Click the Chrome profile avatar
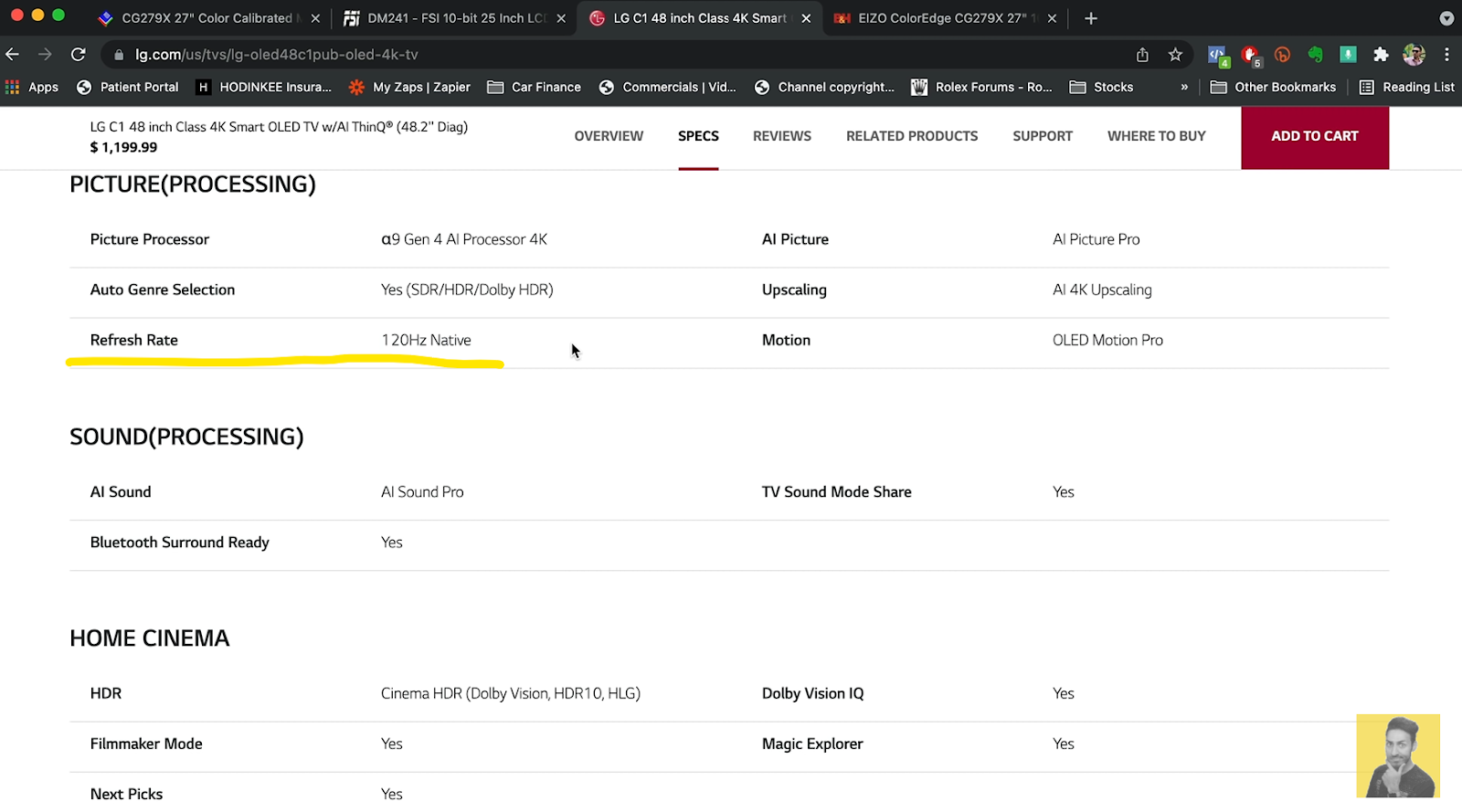Viewport: 1462px width, 812px height. [x=1414, y=55]
